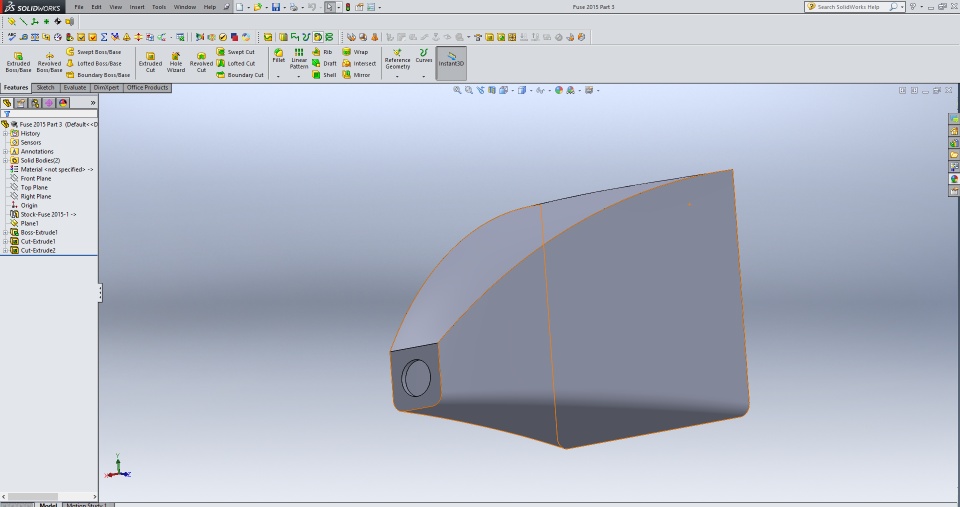
Task: Select the Right Plane in tree
Action: pos(31,197)
